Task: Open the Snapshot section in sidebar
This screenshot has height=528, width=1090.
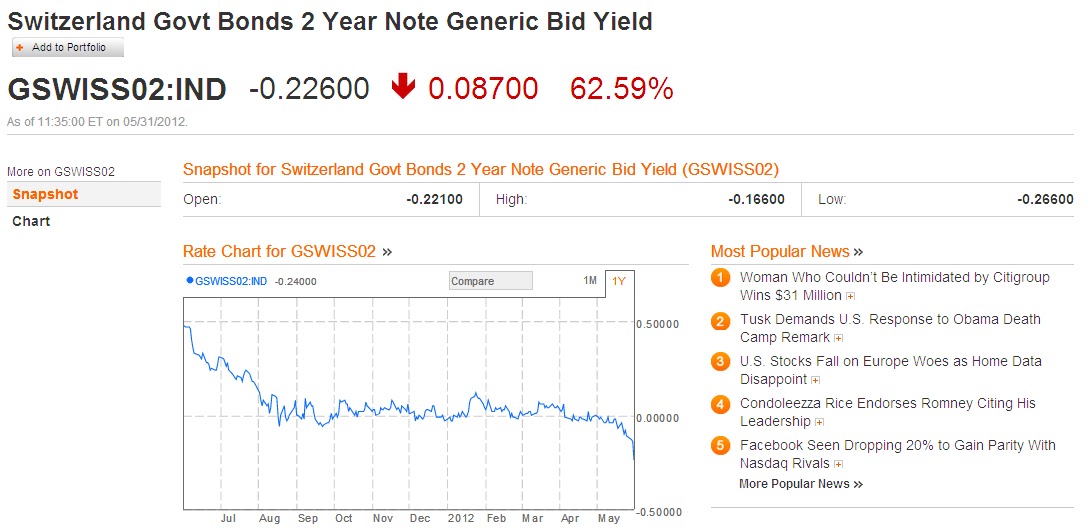Action: (x=45, y=194)
